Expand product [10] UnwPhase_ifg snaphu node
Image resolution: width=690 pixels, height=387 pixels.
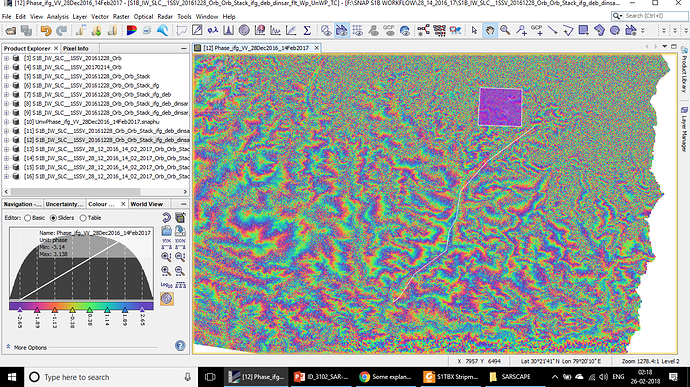pos(7,122)
